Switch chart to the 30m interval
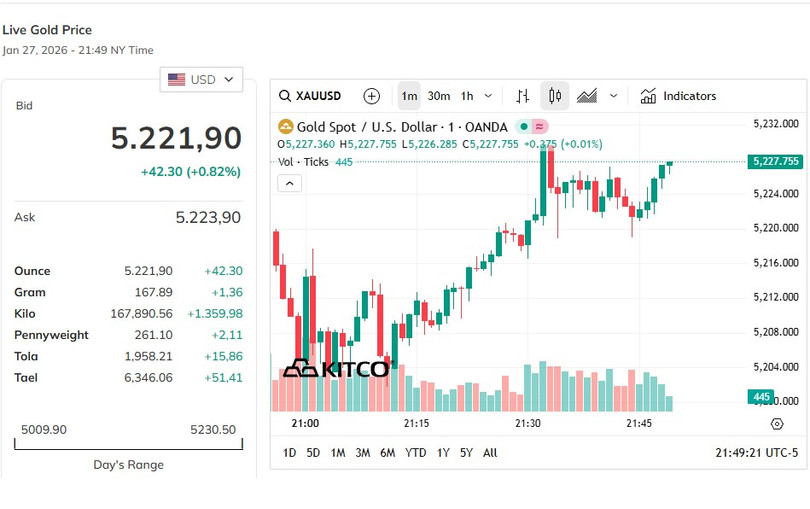 438,96
